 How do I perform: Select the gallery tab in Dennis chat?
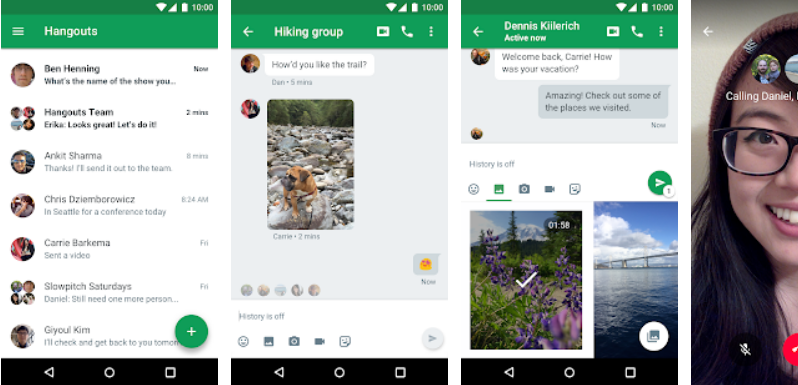(x=499, y=189)
